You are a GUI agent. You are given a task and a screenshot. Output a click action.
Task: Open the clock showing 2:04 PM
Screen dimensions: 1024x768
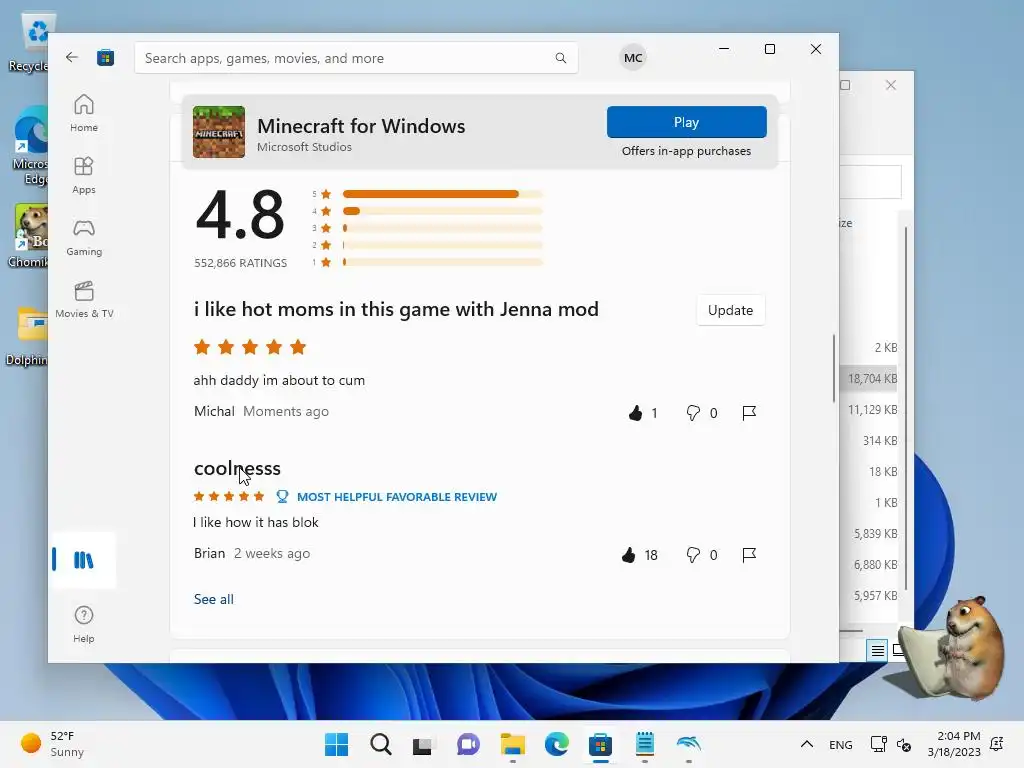[x=953, y=744]
